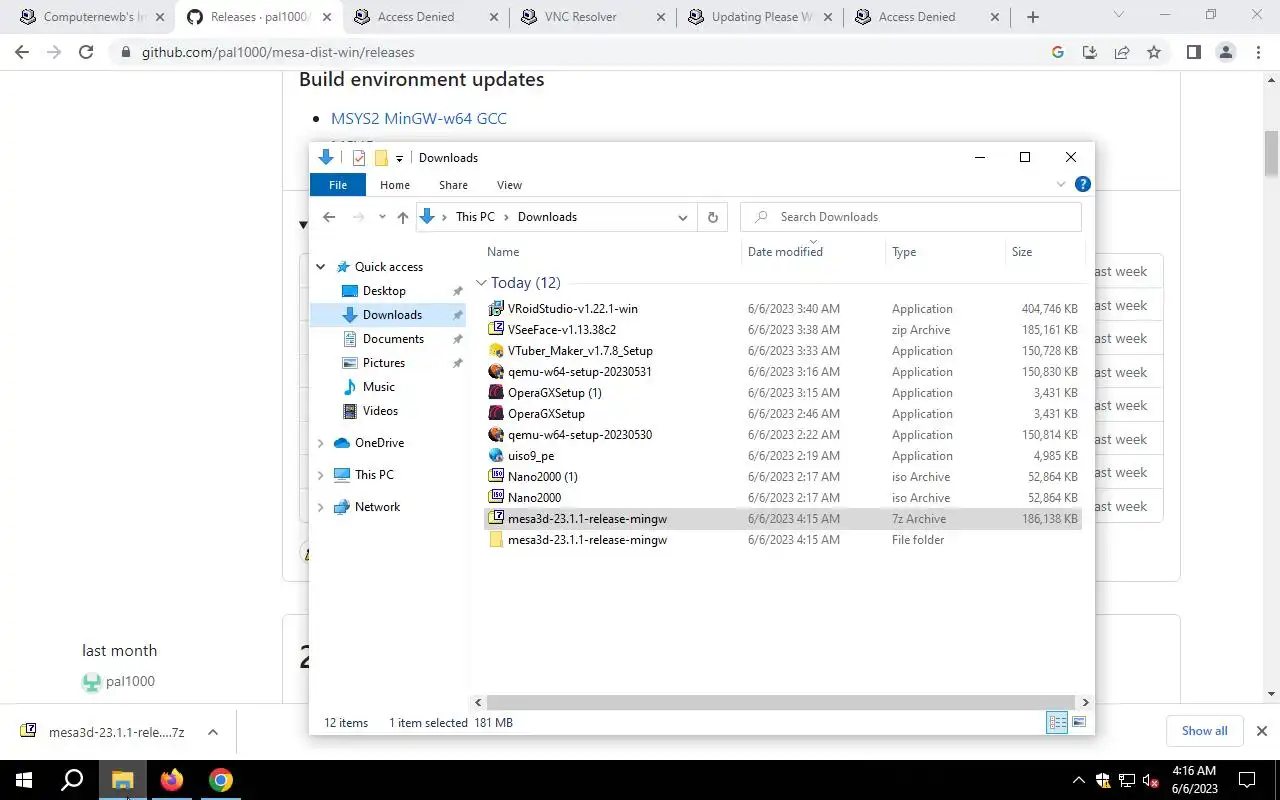
Task: Click New folder icon in quick access toolbar
Action: pos(381,158)
